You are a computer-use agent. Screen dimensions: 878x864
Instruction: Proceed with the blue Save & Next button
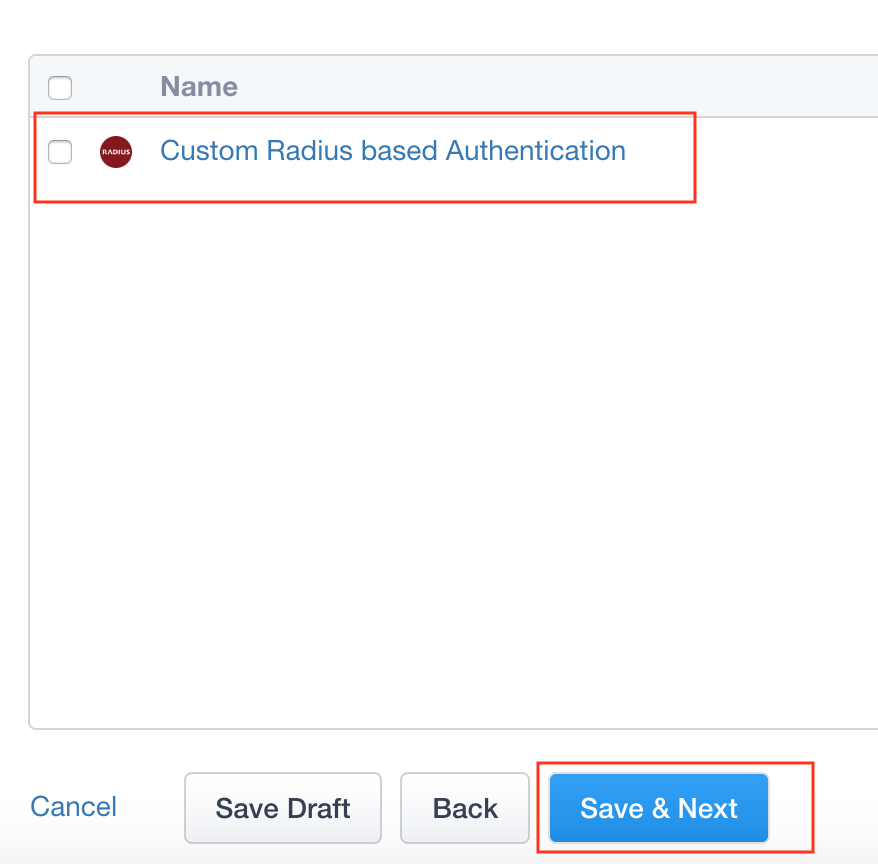coord(658,807)
